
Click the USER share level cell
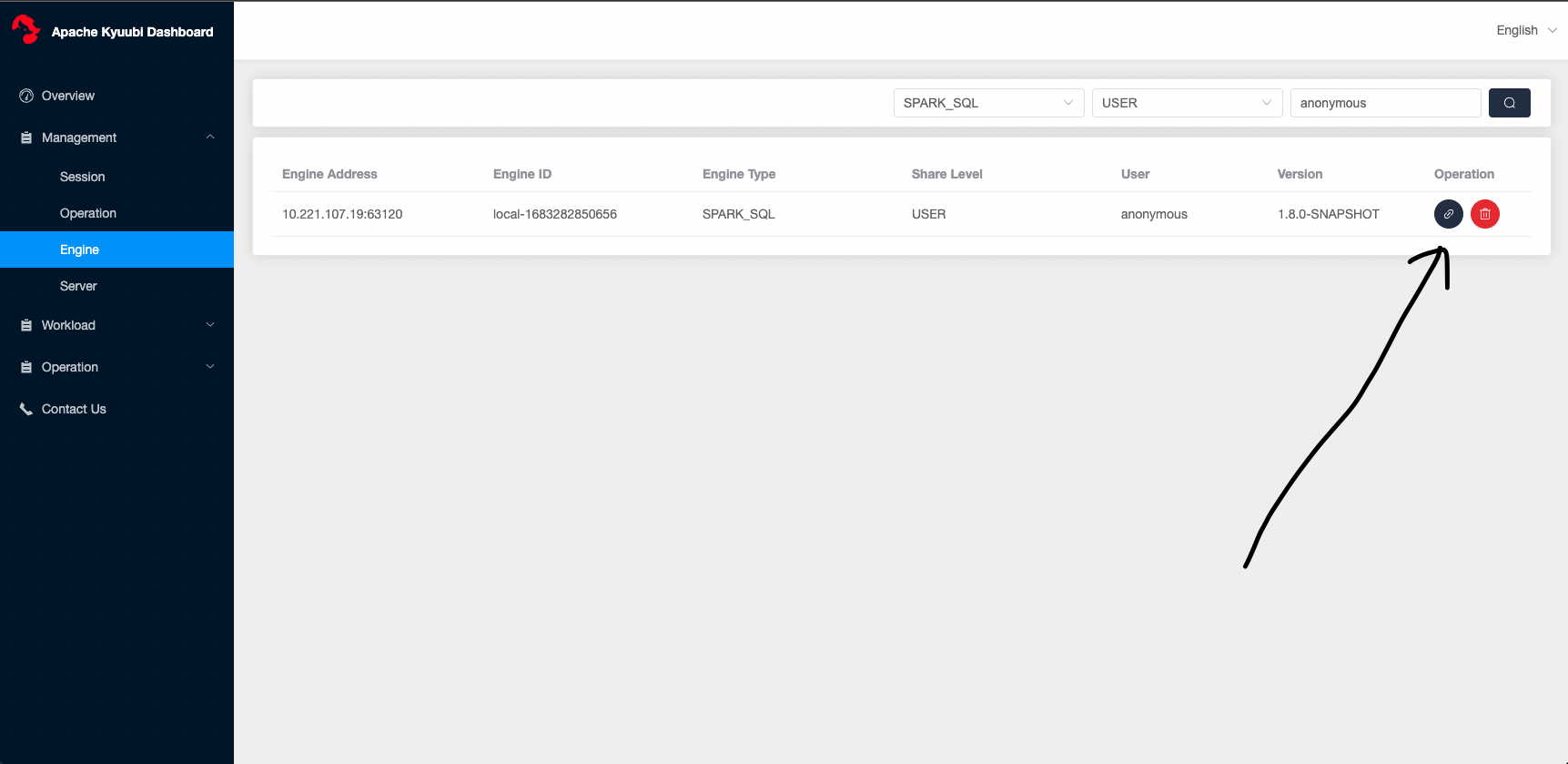point(929,214)
